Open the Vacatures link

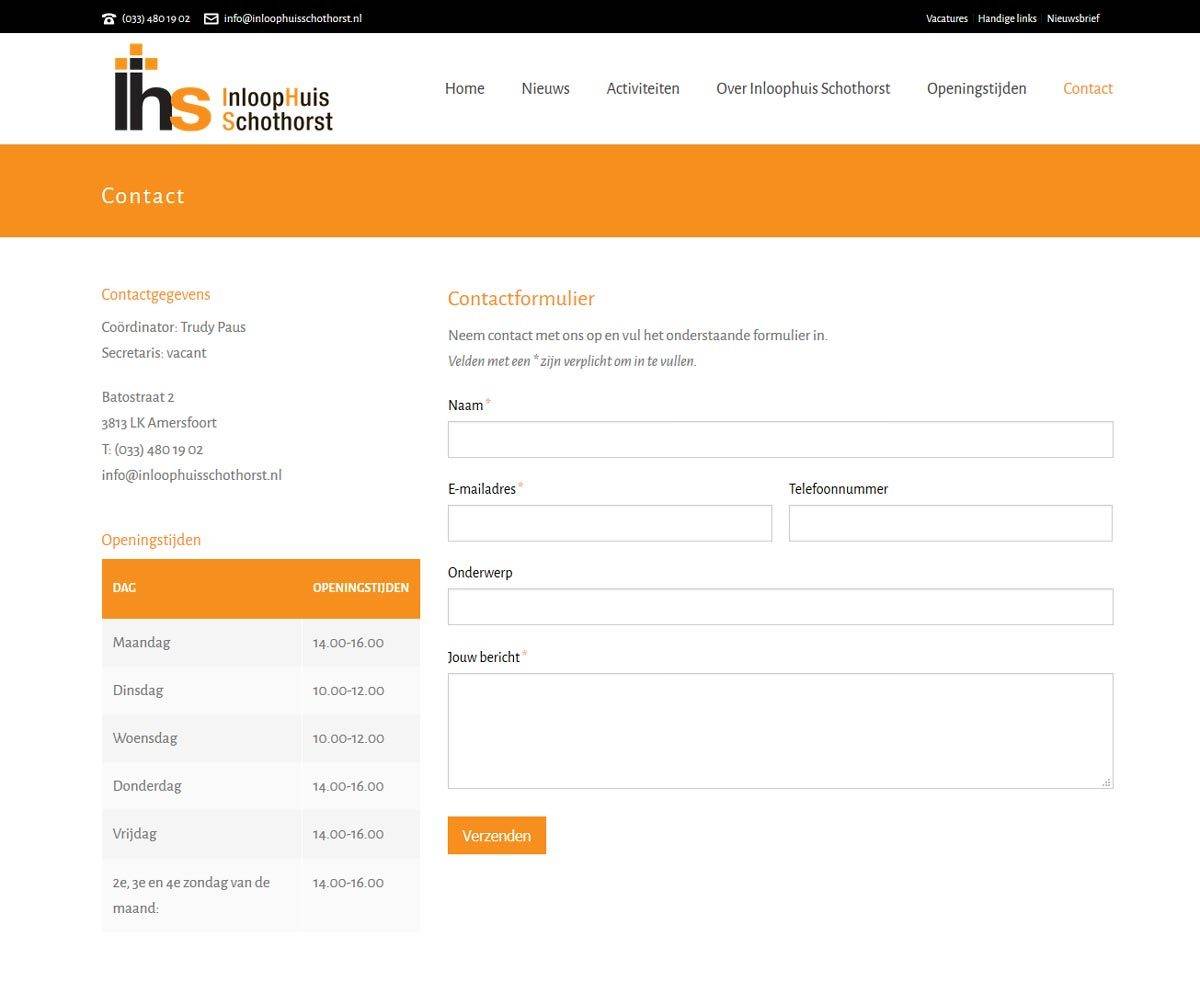[x=946, y=18]
